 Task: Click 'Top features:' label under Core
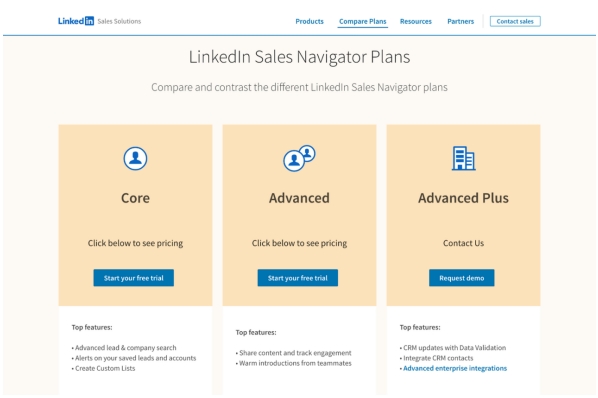point(92,327)
